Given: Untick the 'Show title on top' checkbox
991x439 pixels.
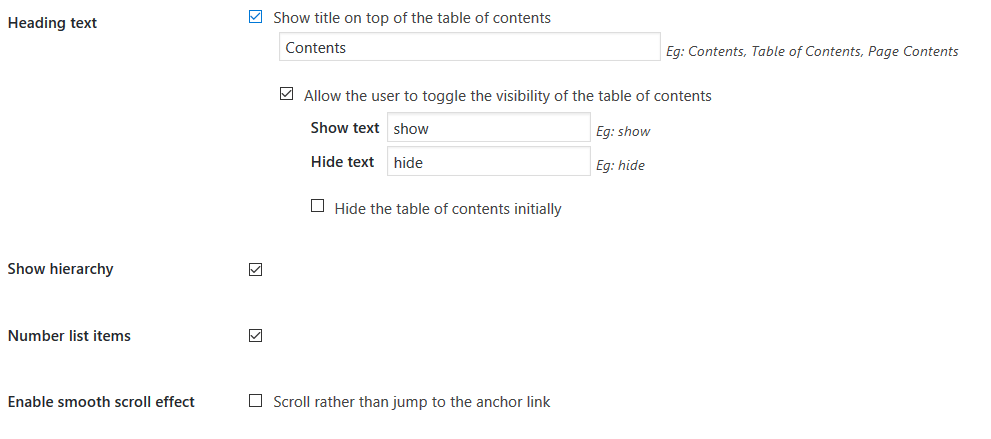Looking at the screenshot, I should coord(255,17).
